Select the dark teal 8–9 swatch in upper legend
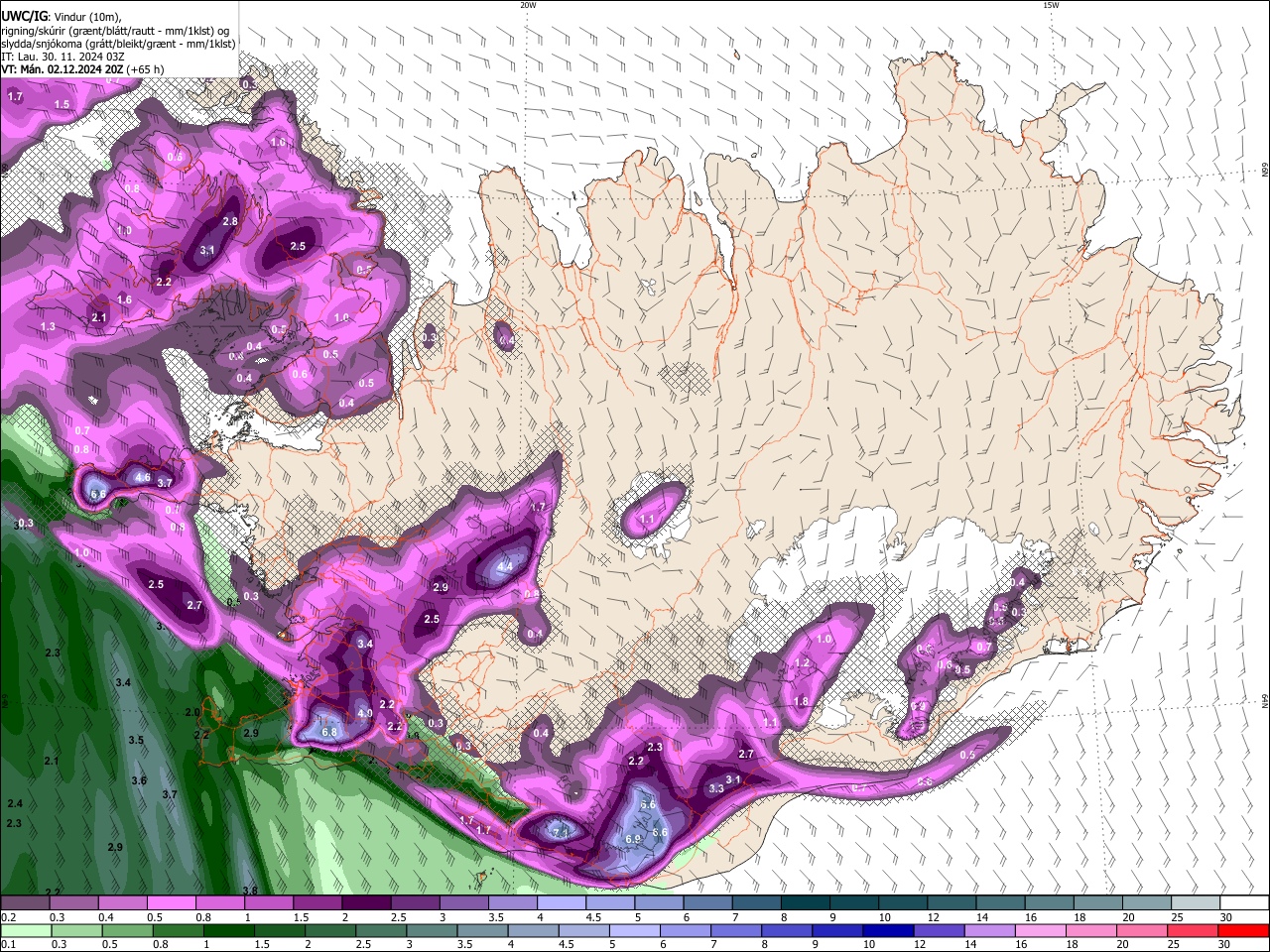The image size is (1270, 952). coord(806,902)
